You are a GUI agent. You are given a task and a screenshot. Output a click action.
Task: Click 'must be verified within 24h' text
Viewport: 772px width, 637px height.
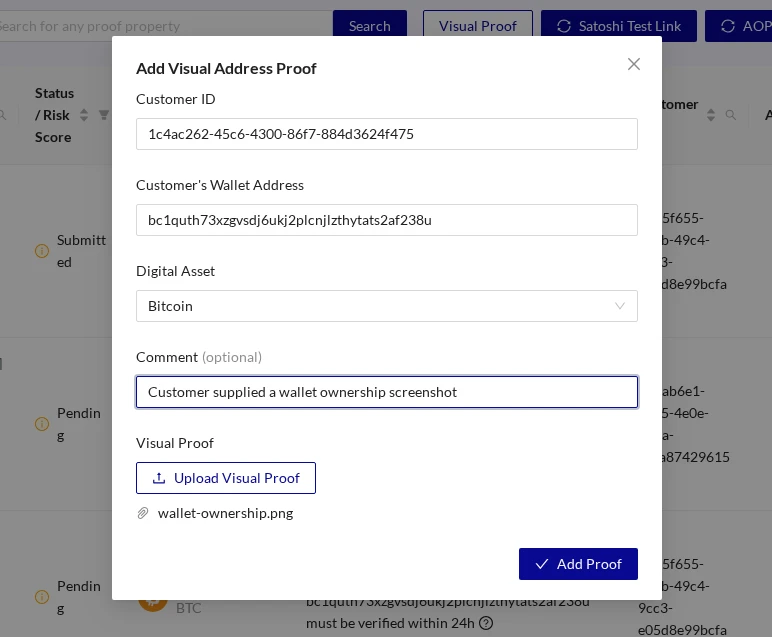pos(390,623)
